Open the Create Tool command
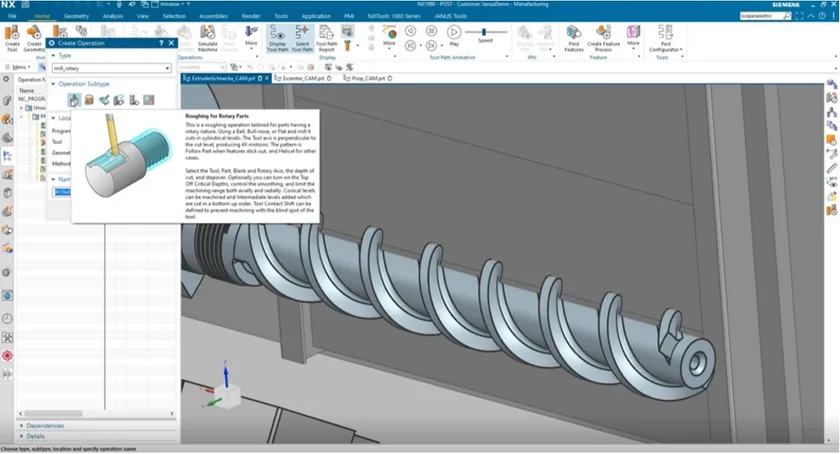Image resolution: width=840 pixels, height=454 pixels. (12, 39)
